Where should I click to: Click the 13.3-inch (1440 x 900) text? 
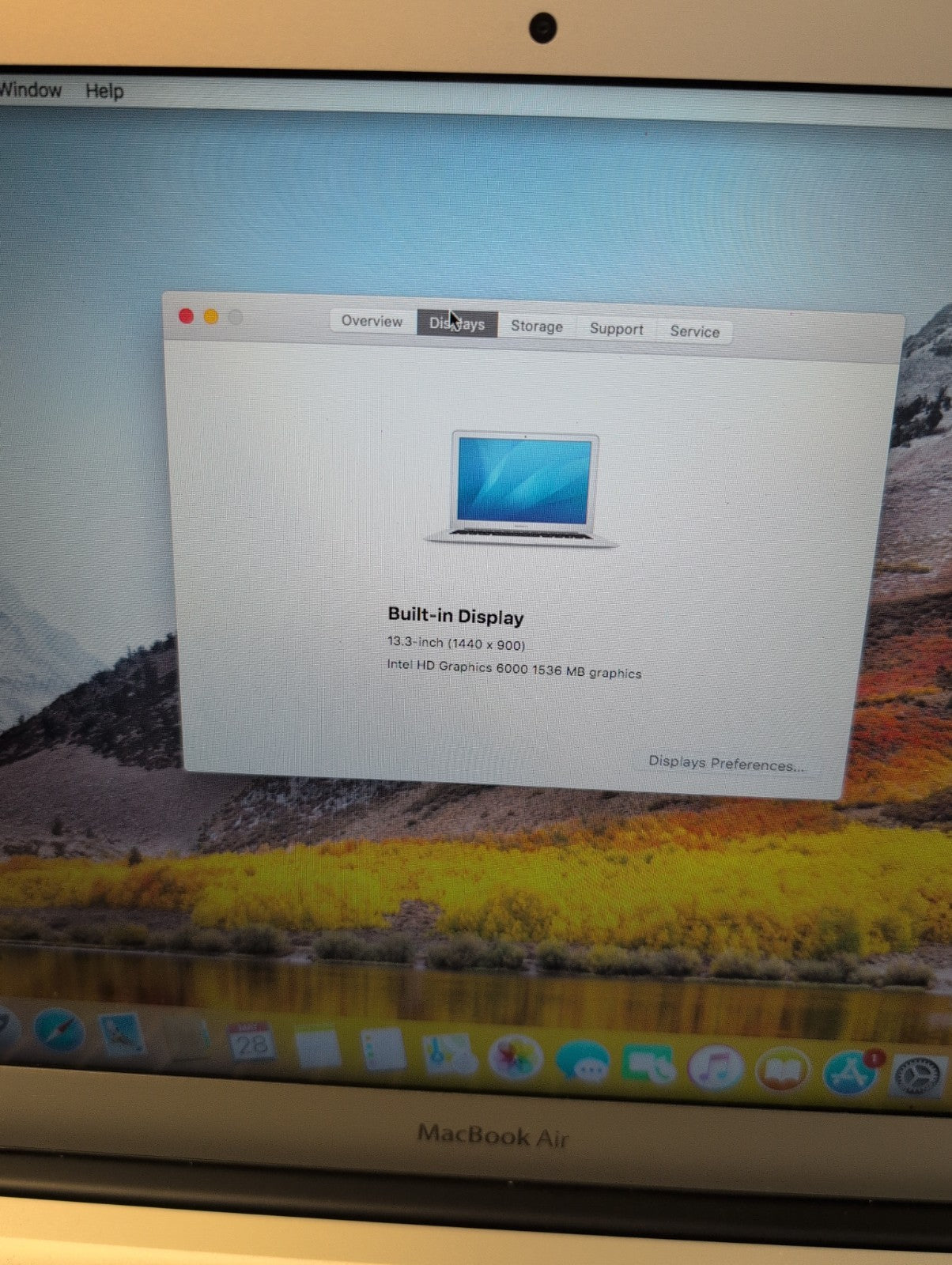(456, 644)
